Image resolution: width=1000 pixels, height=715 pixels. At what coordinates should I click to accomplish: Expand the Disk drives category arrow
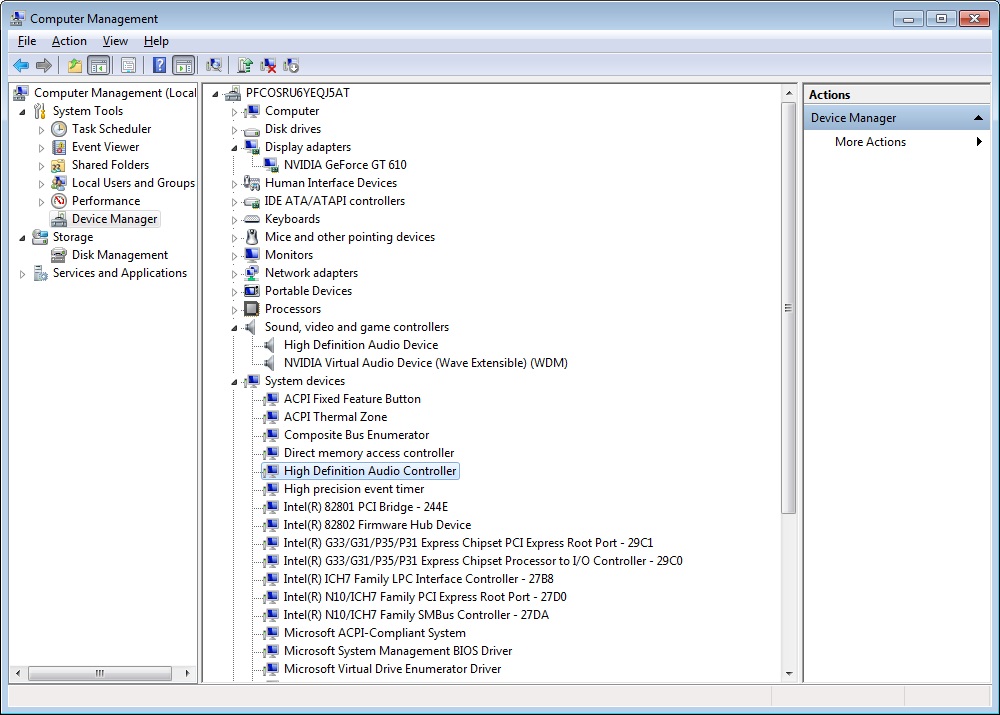coord(234,129)
